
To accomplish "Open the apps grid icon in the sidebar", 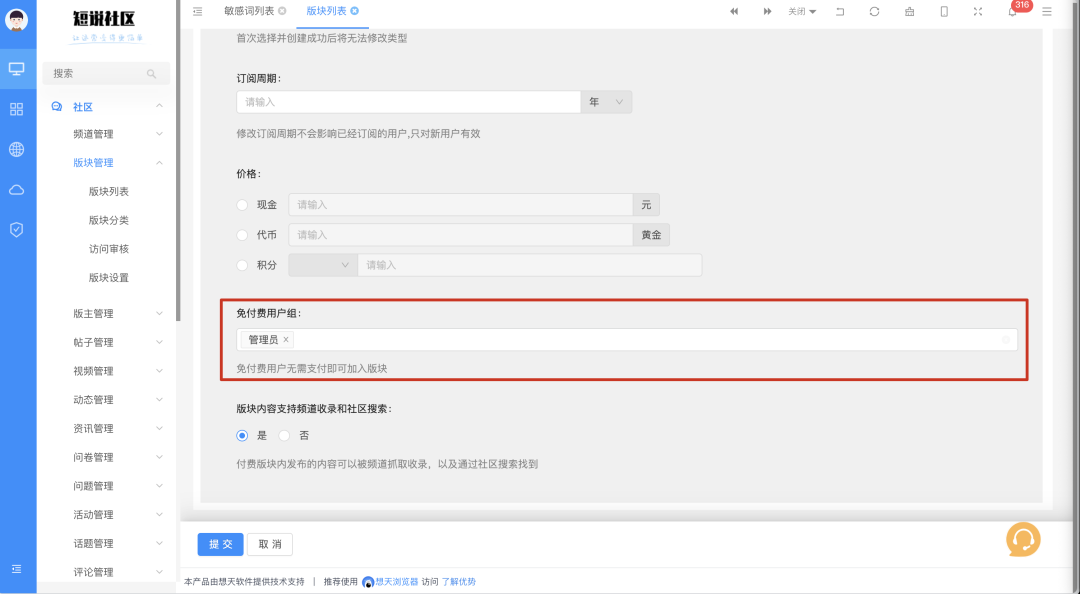I will 16,109.
